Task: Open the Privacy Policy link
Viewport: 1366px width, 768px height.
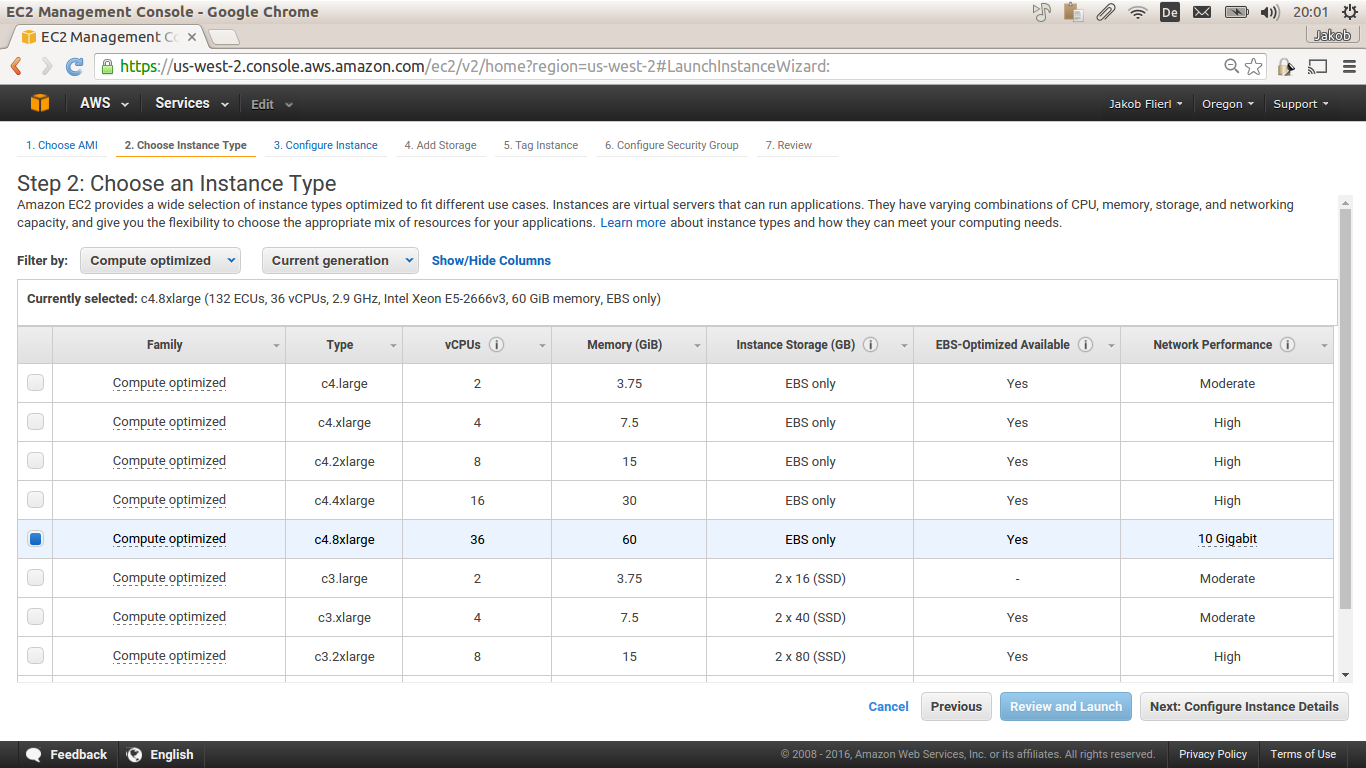Action: point(1213,754)
